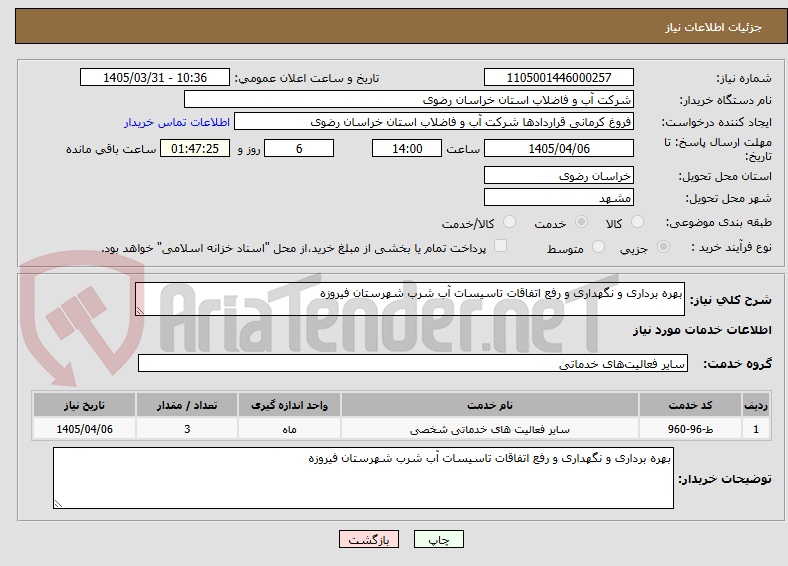
Task: Click resize grip of توضیحات خریدار textarea
Action: click(x=58, y=504)
